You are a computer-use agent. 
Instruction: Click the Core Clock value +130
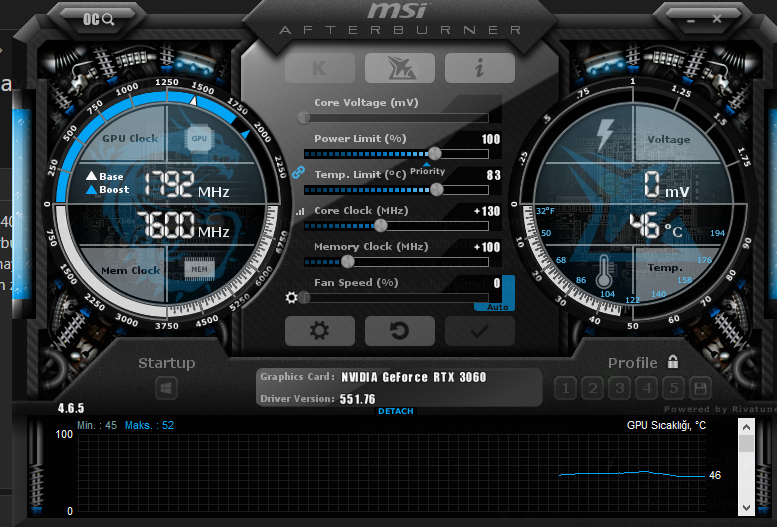point(487,211)
